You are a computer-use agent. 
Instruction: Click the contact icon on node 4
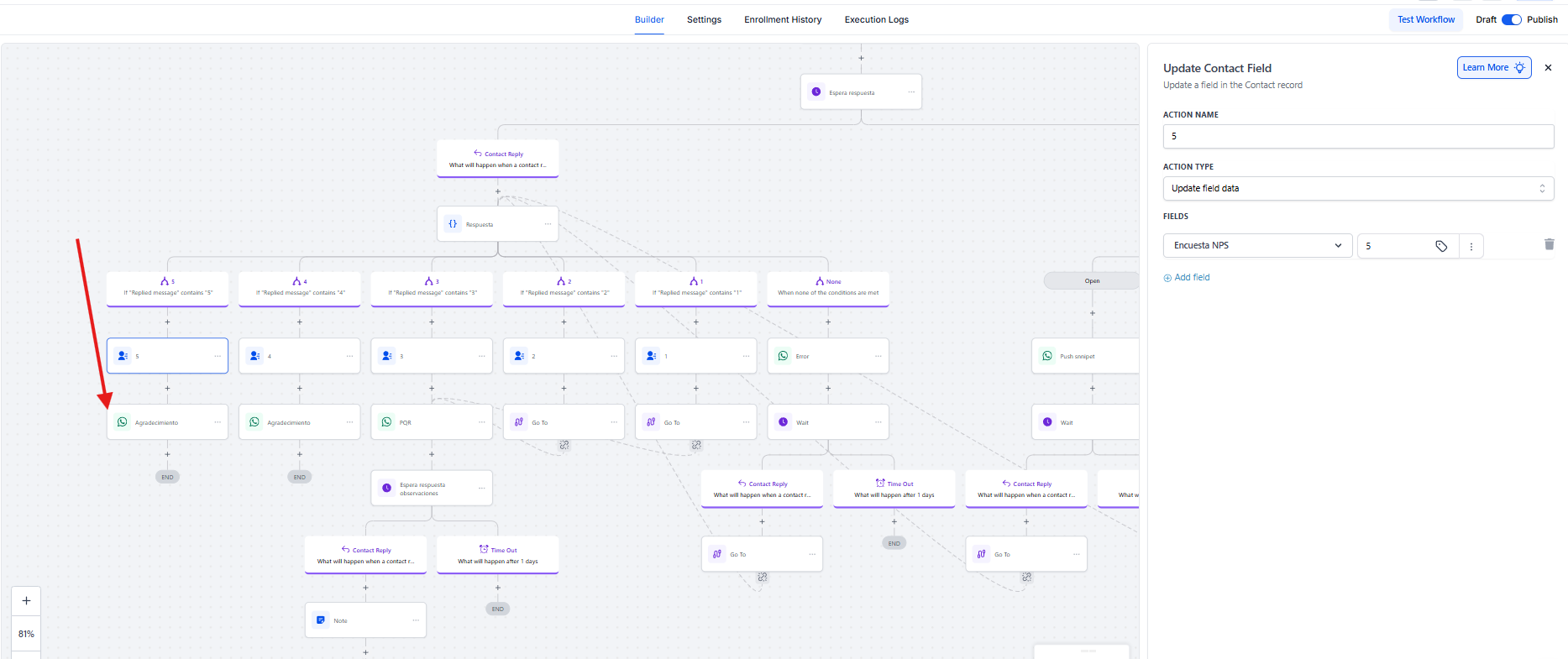254,356
